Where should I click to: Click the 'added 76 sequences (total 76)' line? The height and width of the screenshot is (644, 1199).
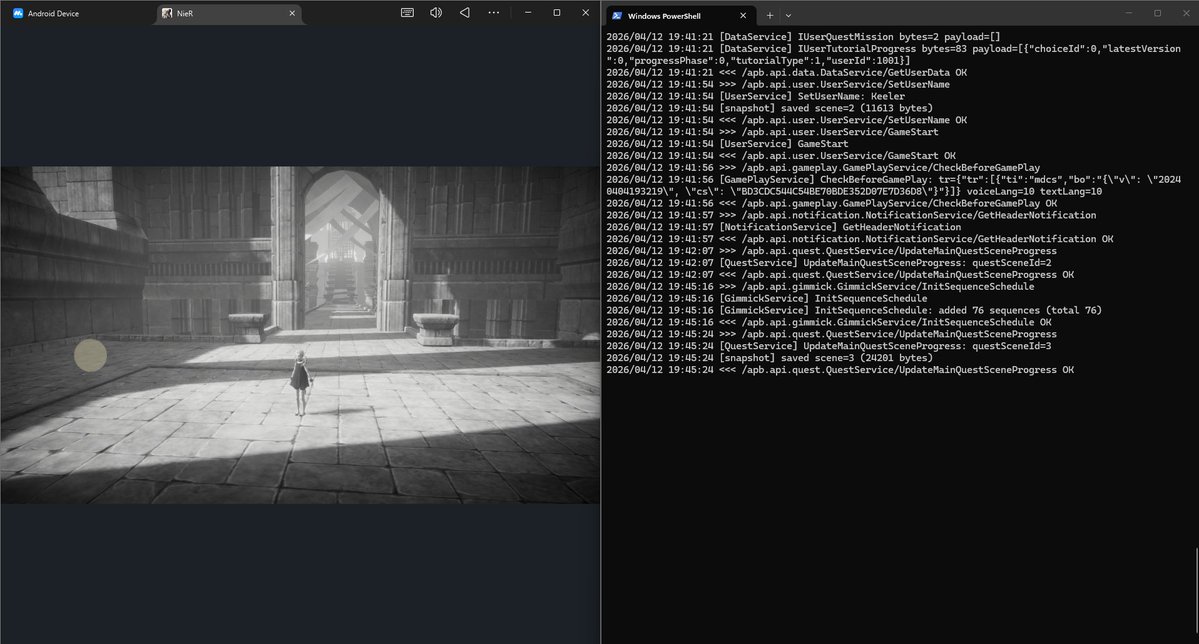pos(854,311)
